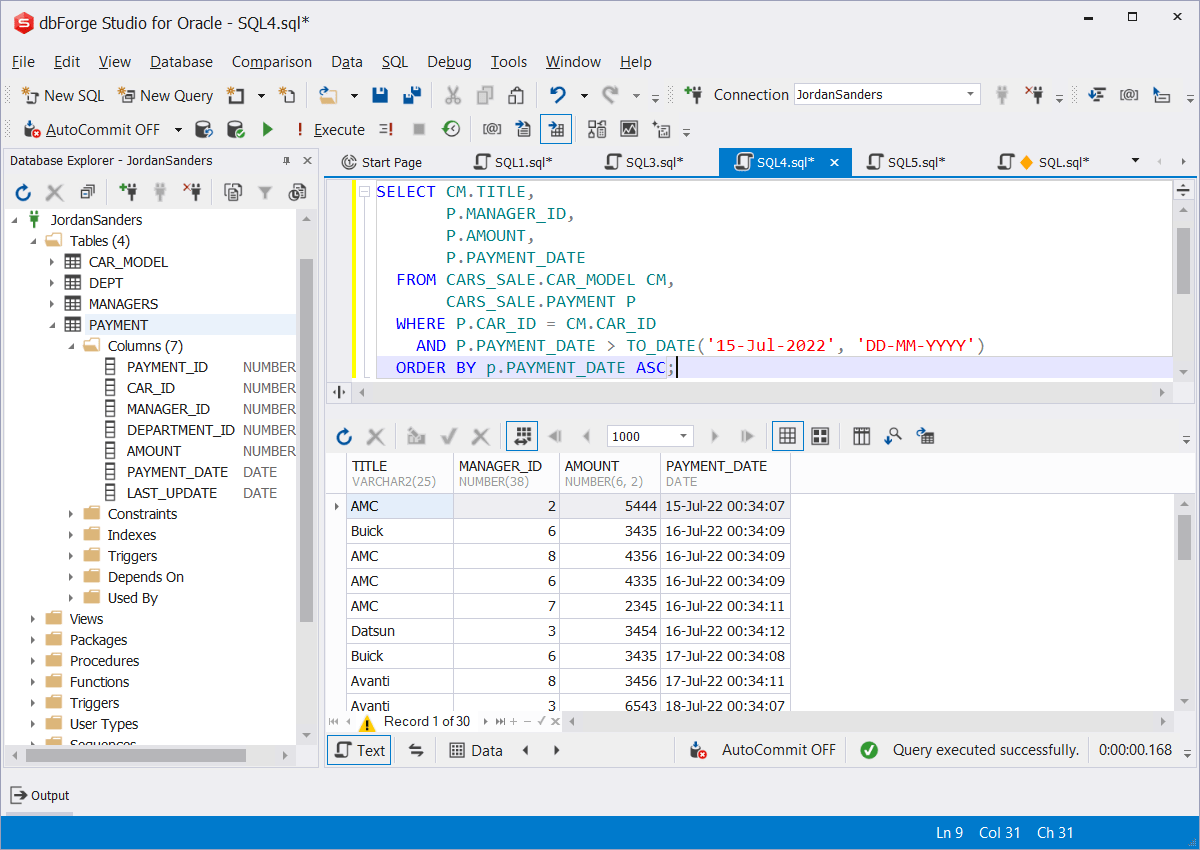The image size is (1200, 850).
Task: Switch results to card view
Action: coord(820,436)
